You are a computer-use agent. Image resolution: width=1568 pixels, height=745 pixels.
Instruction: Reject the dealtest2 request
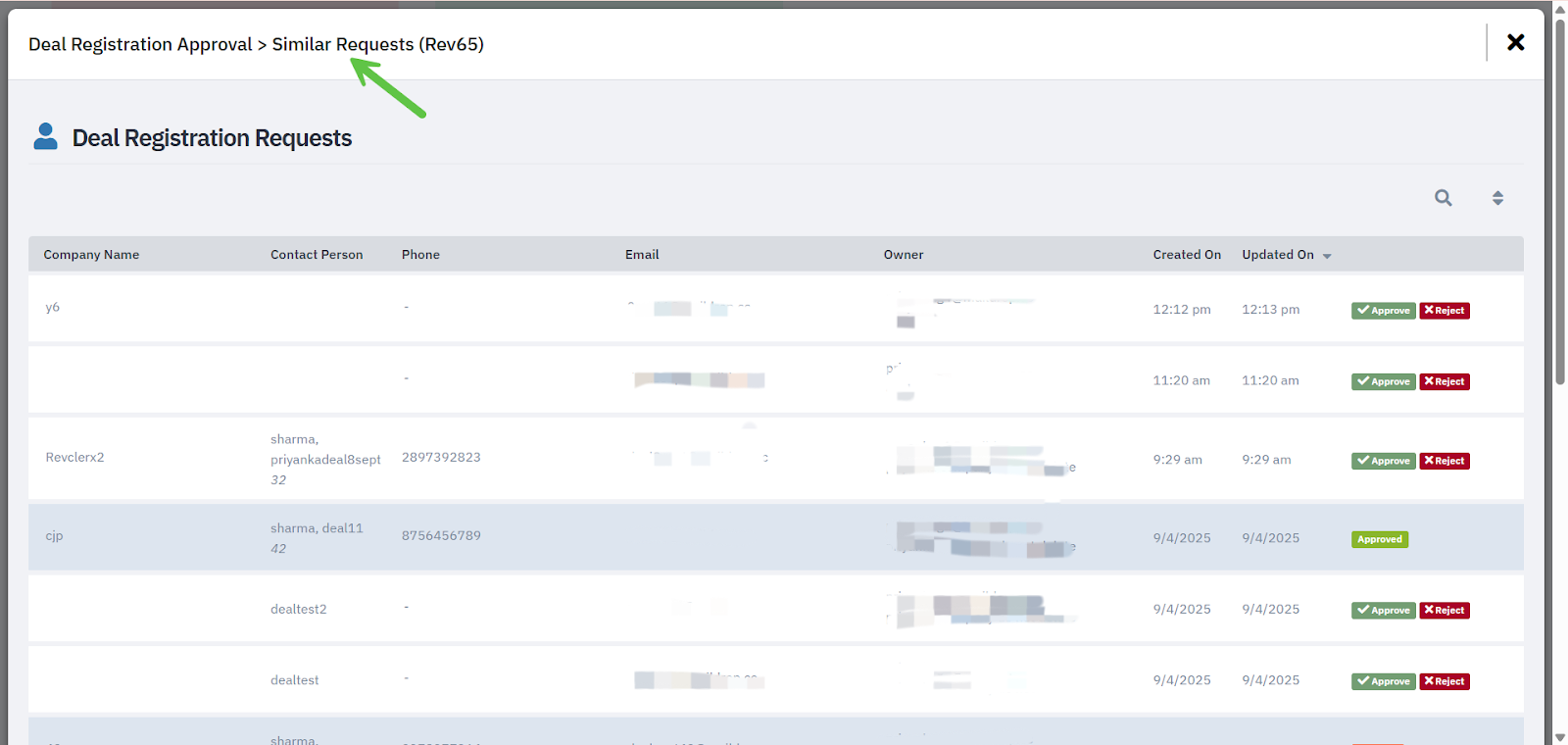click(x=1445, y=610)
